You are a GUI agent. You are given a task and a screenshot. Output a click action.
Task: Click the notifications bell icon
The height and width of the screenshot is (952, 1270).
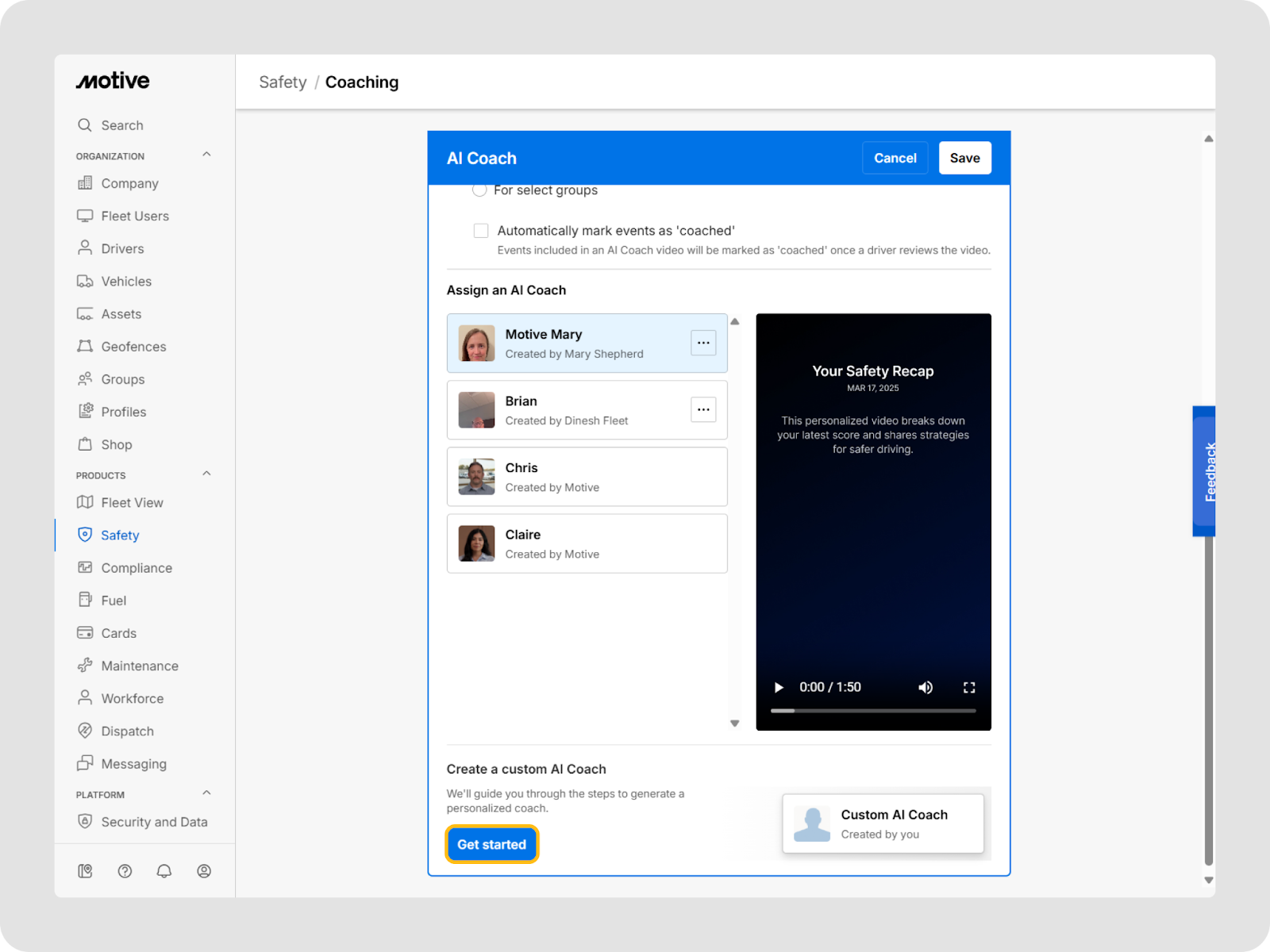click(x=164, y=871)
